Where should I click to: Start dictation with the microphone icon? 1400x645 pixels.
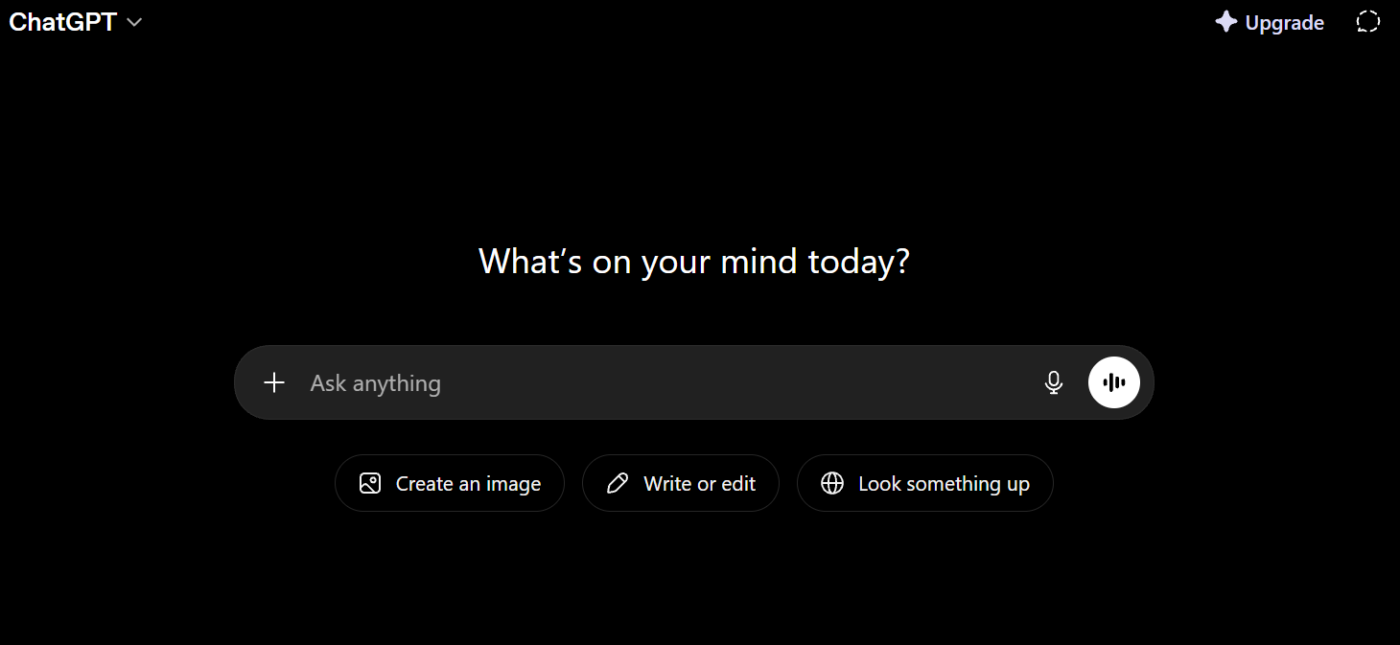[x=1053, y=383]
